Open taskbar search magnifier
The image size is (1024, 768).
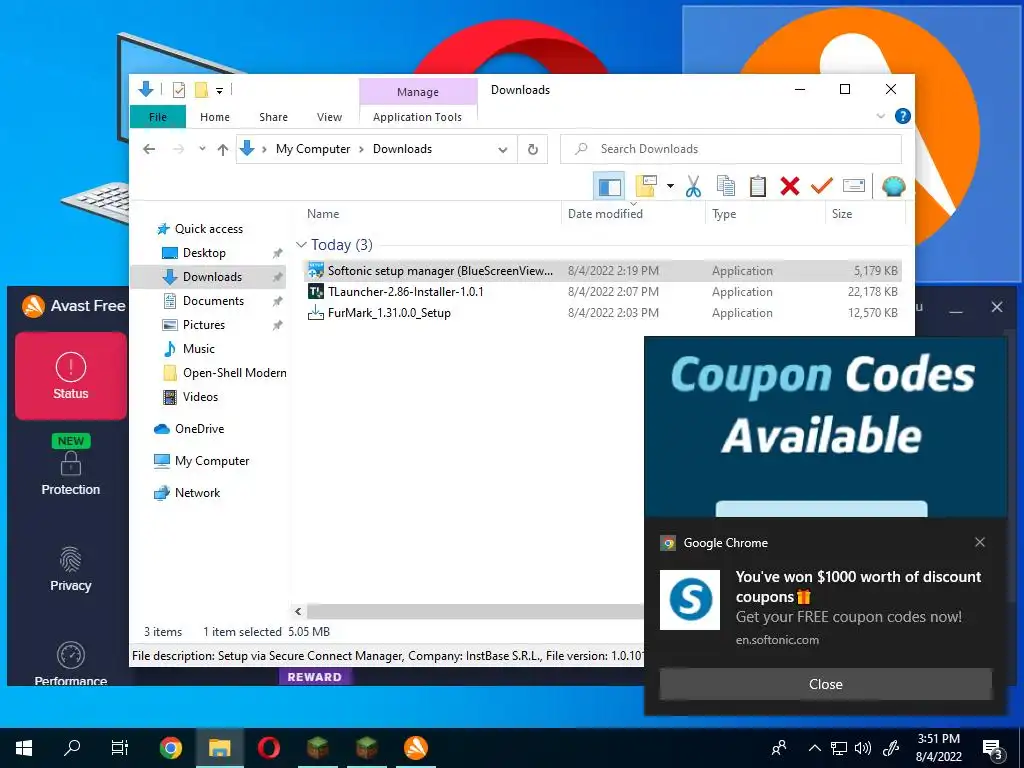[72, 748]
